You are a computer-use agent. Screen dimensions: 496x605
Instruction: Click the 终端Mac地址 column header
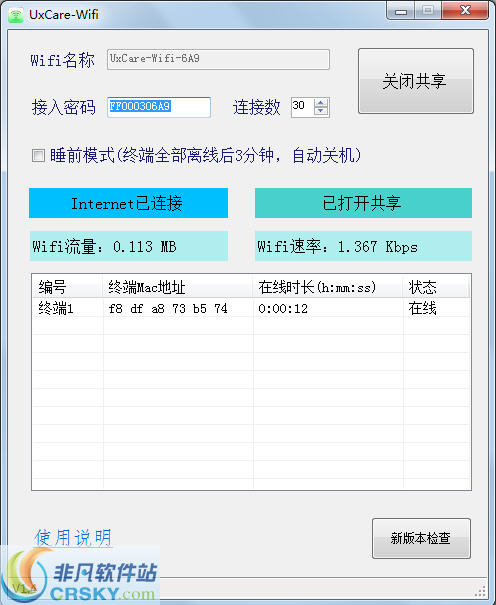(178, 287)
